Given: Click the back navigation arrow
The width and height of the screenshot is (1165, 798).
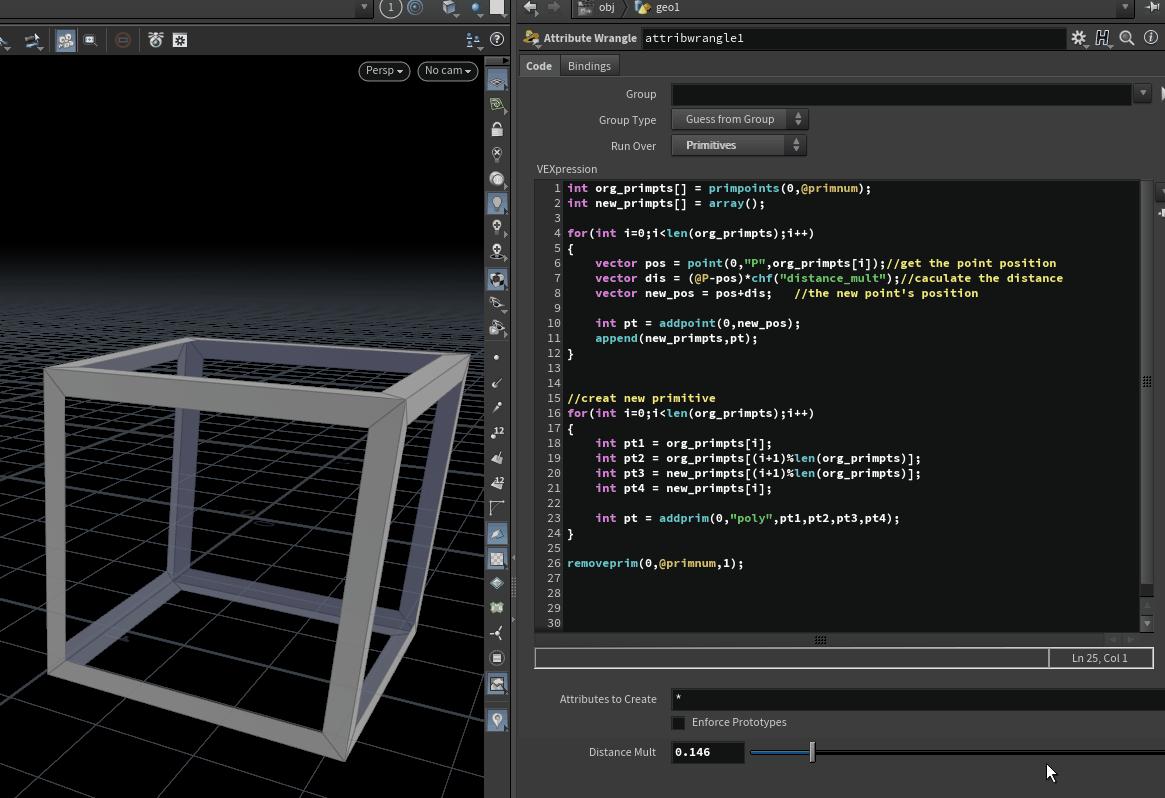Looking at the screenshot, I should pos(531,7).
